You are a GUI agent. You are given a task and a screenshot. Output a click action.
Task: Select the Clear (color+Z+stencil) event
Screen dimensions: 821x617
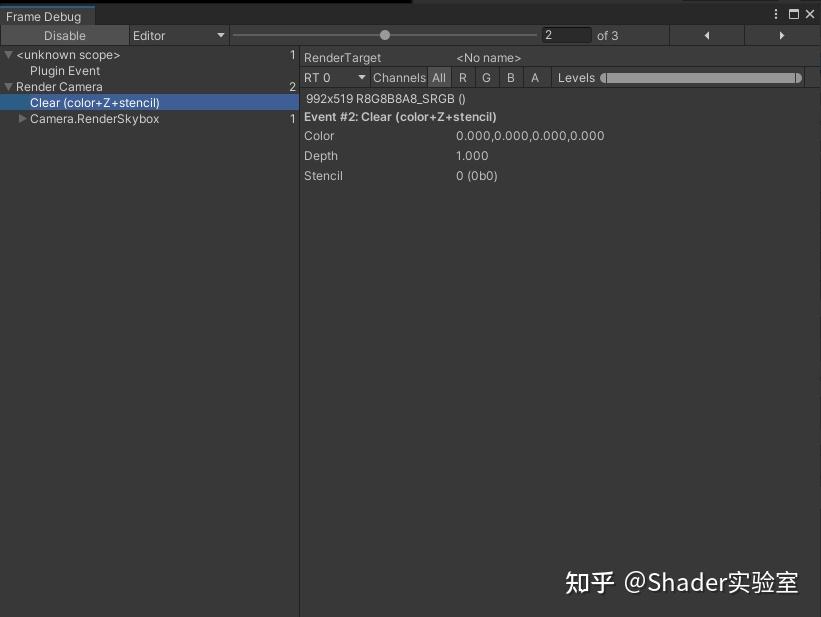point(95,102)
